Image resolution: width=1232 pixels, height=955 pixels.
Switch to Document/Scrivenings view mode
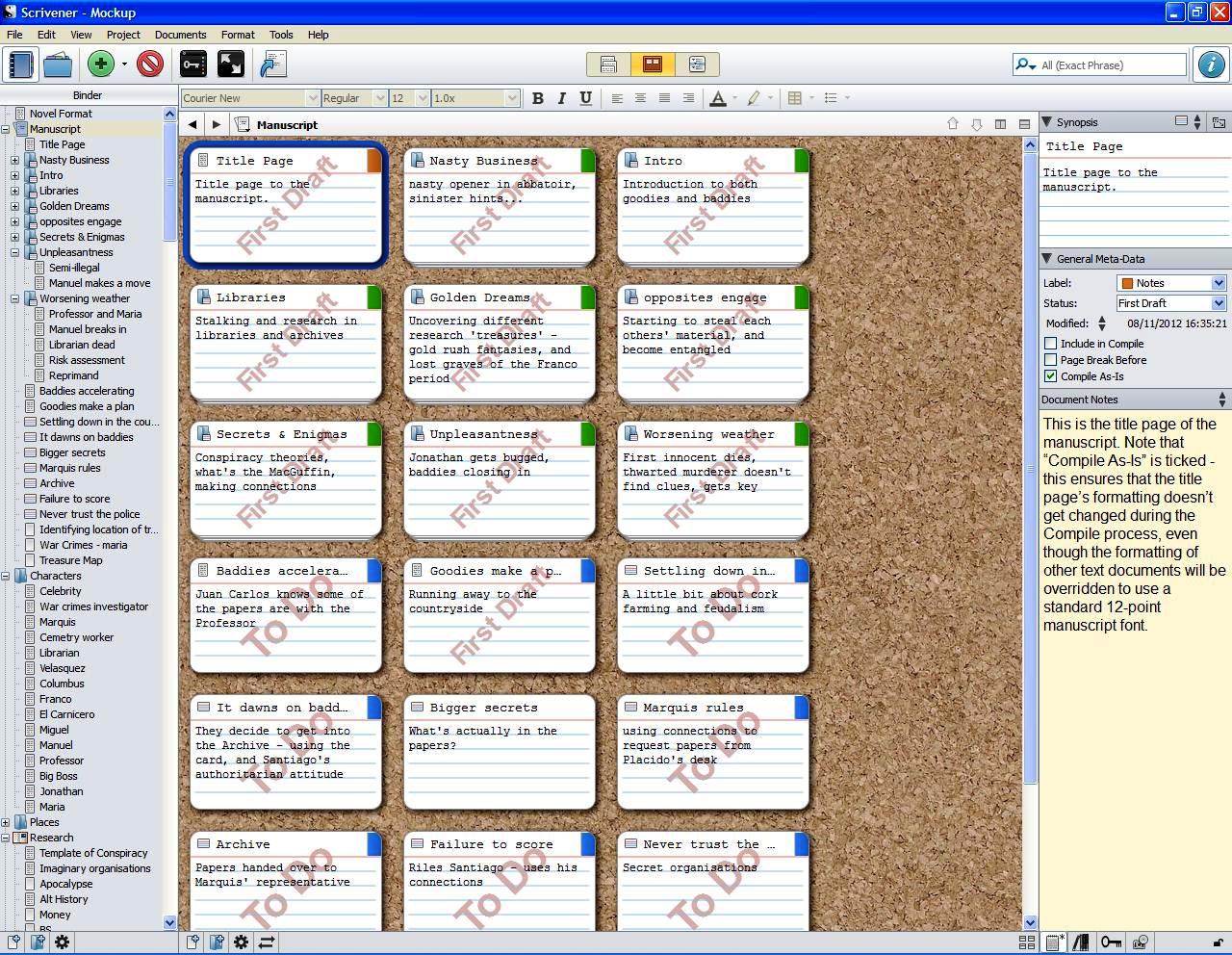coord(608,65)
